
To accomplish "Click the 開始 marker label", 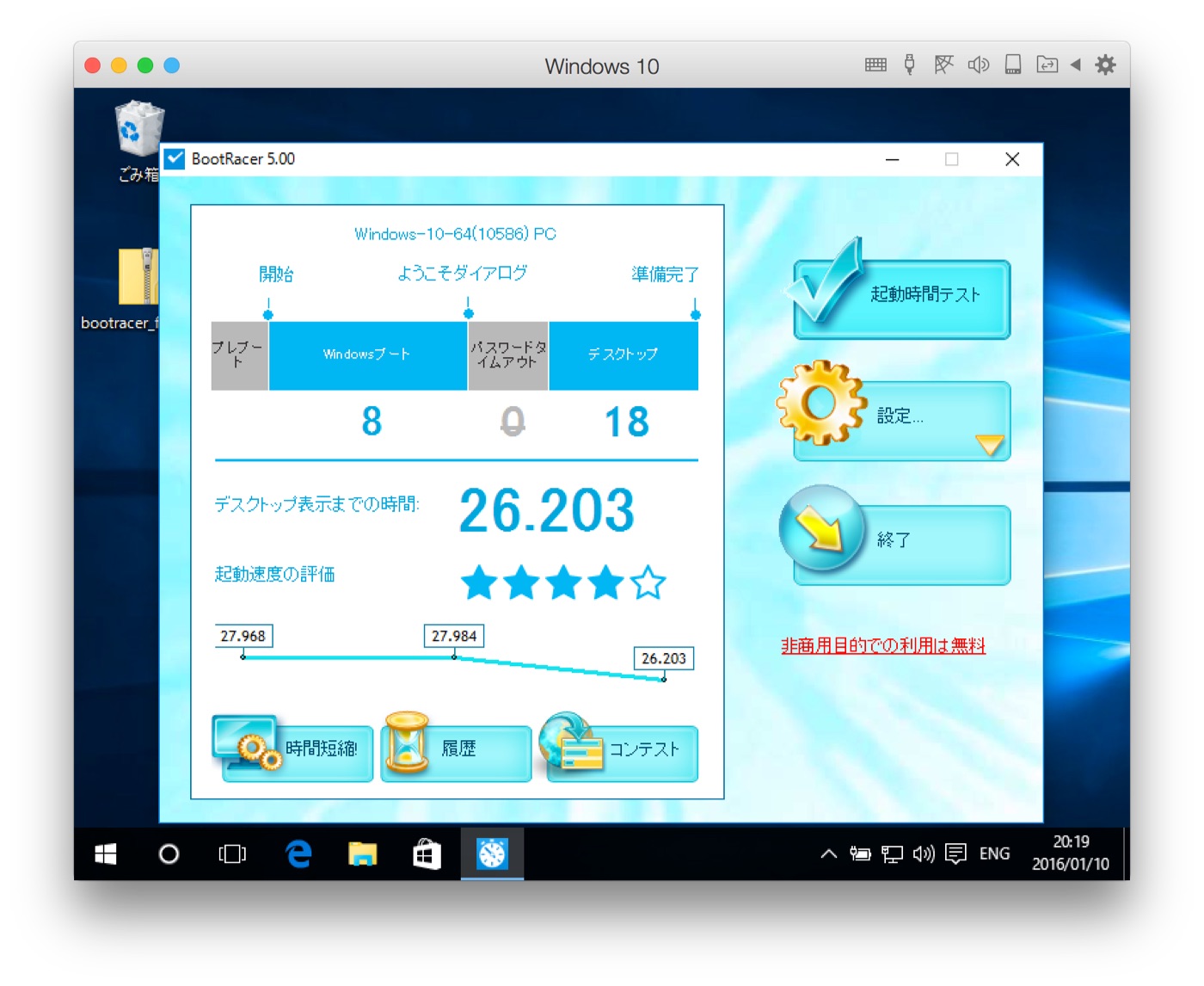I will click(276, 274).
